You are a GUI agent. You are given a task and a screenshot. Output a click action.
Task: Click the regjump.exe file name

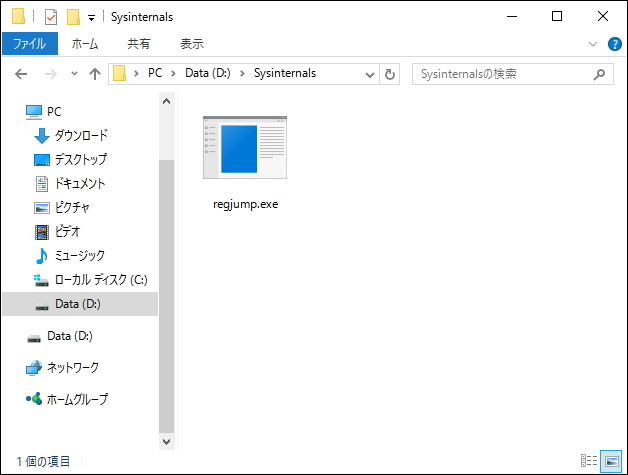click(246, 204)
